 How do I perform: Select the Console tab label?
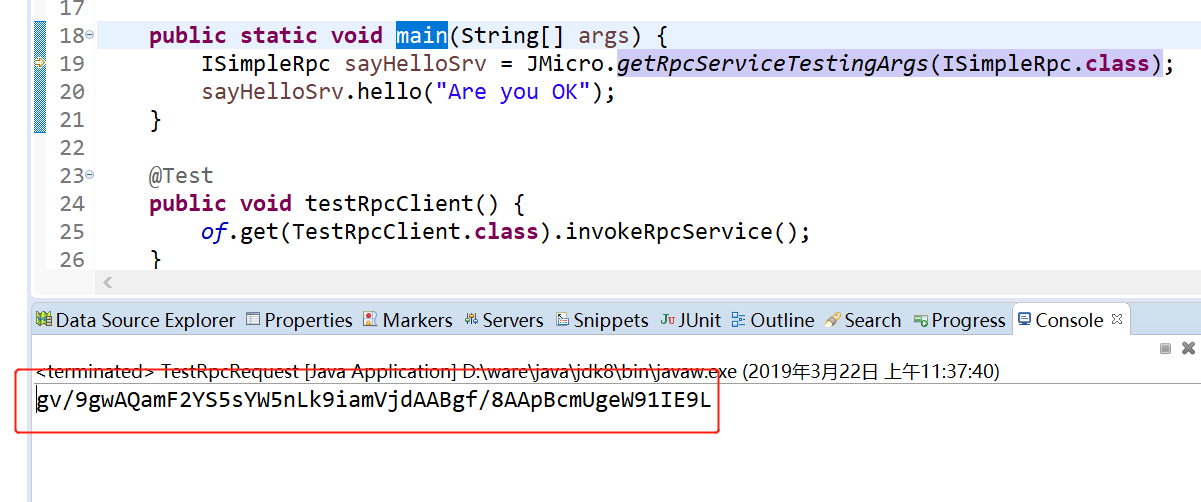[1069, 320]
